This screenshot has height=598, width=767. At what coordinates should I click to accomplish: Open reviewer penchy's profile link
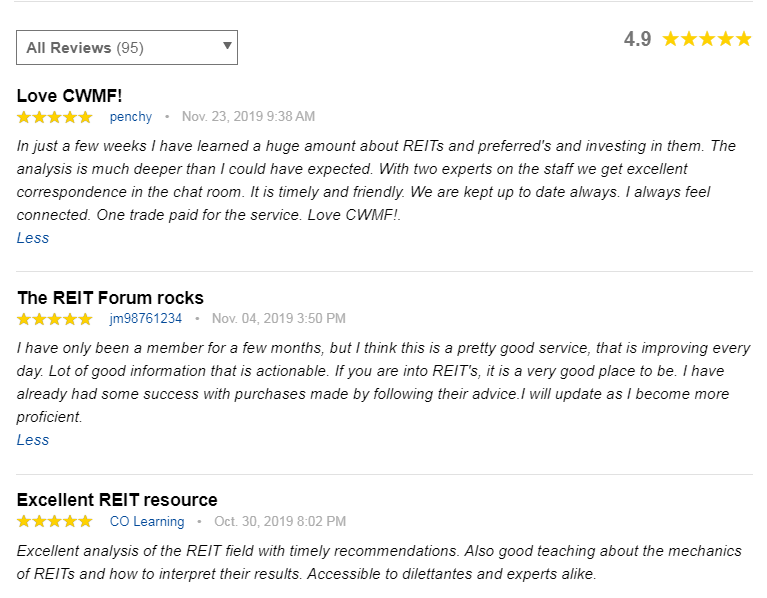coord(131,117)
